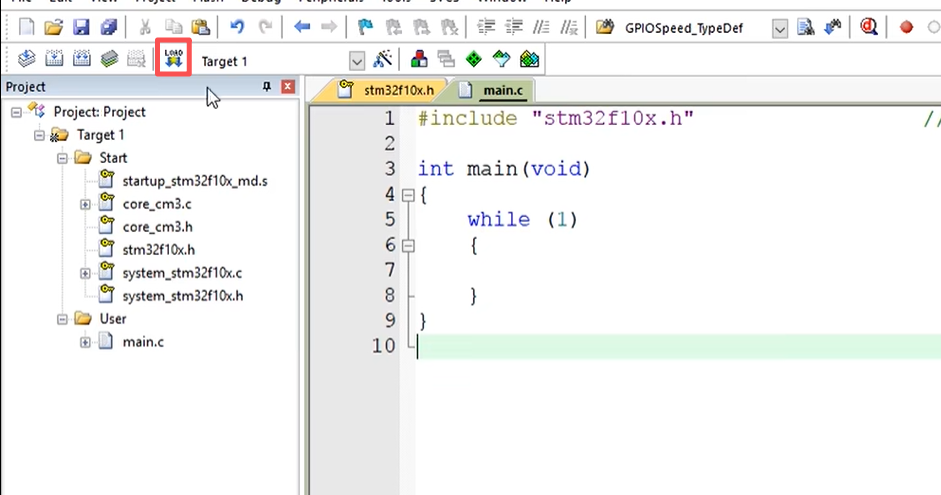Viewport: 941px width, 495px height.
Task: Cut the selected text
Action: click(x=145, y=27)
